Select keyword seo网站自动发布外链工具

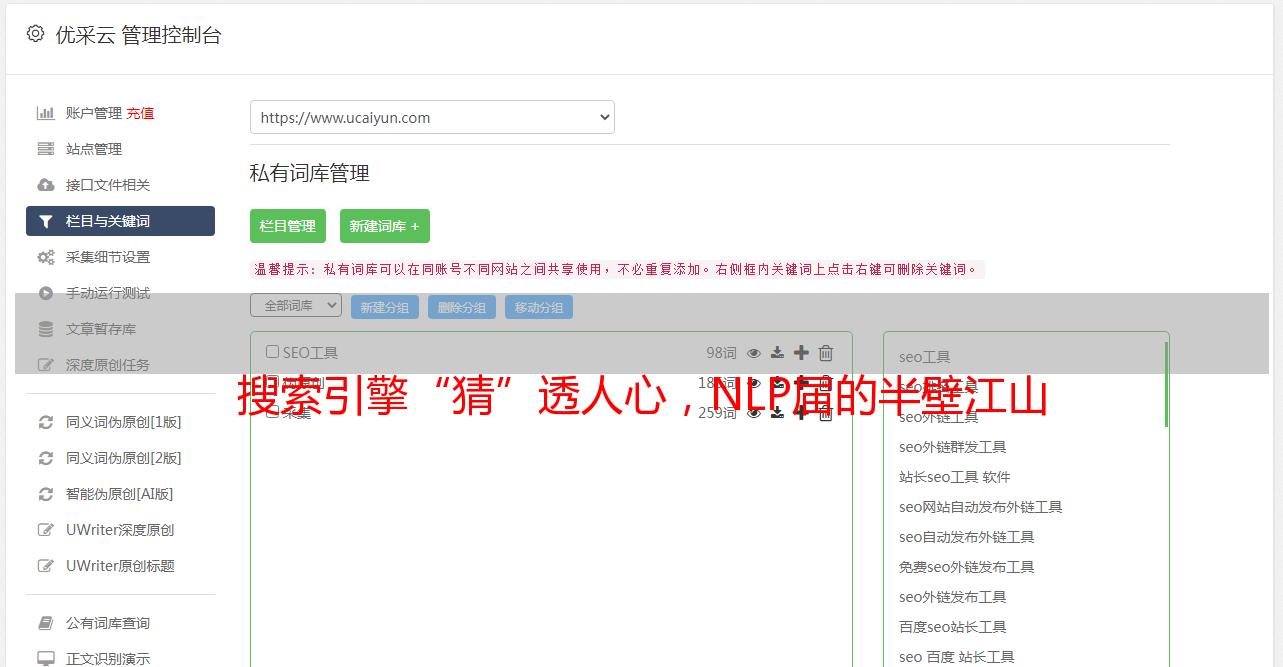980,507
